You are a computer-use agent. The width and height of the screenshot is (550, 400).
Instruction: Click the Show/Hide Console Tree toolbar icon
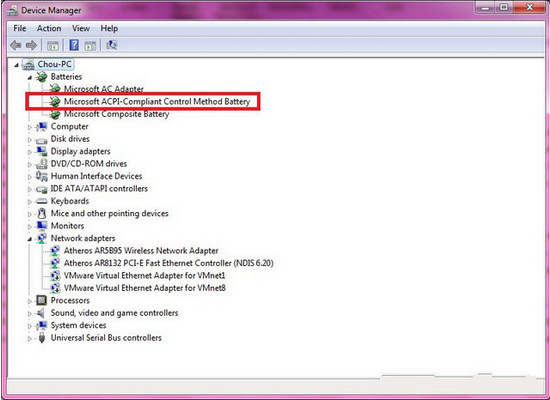click(x=53, y=45)
